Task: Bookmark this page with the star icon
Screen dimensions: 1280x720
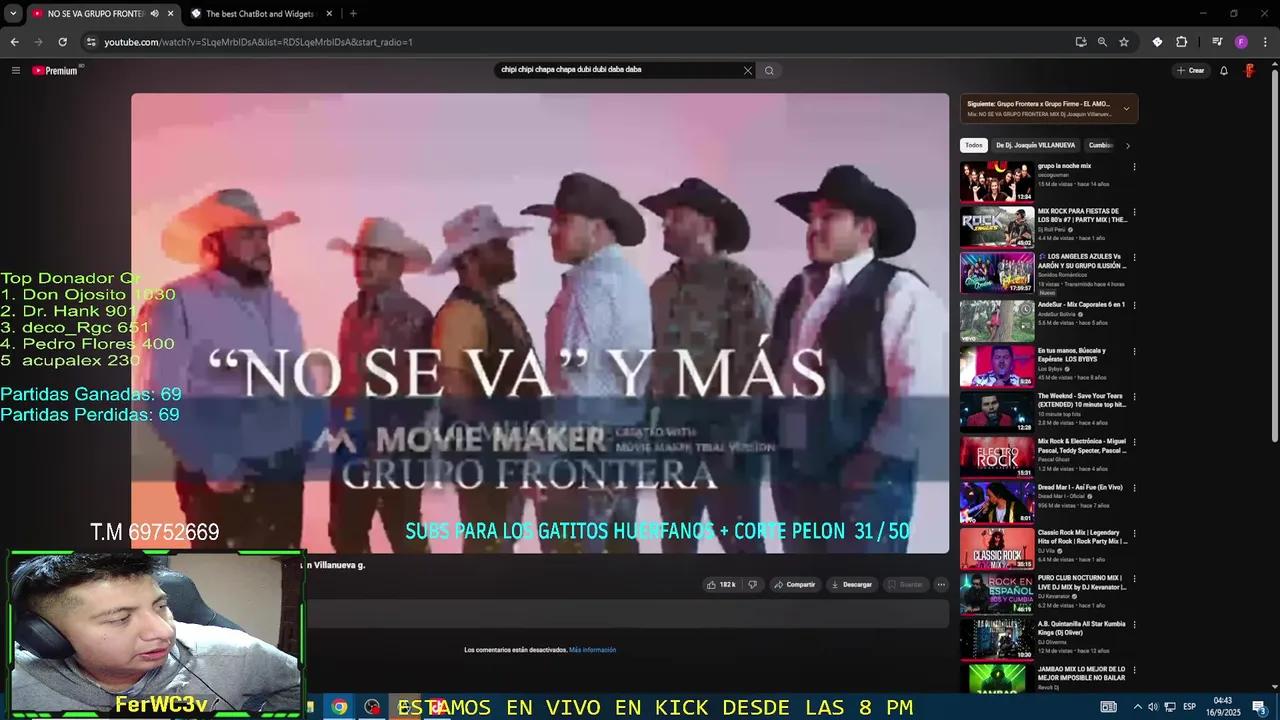Action: pyautogui.click(x=1124, y=42)
